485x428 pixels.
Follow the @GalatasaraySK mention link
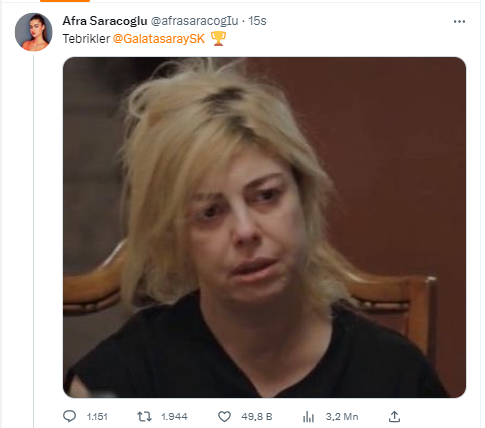[x=159, y=39]
